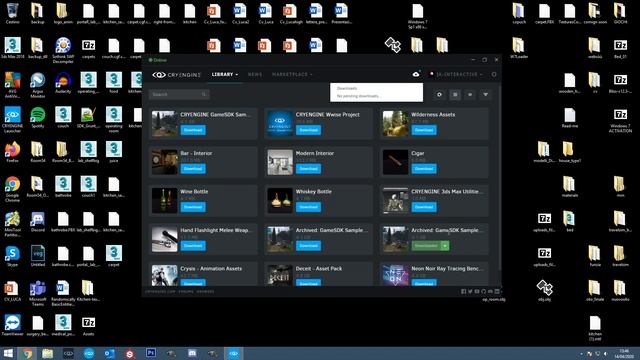Screen dimensions: 640x360
Task: Download the Bar - Interior asset
Action: click(x=193, y=169)
